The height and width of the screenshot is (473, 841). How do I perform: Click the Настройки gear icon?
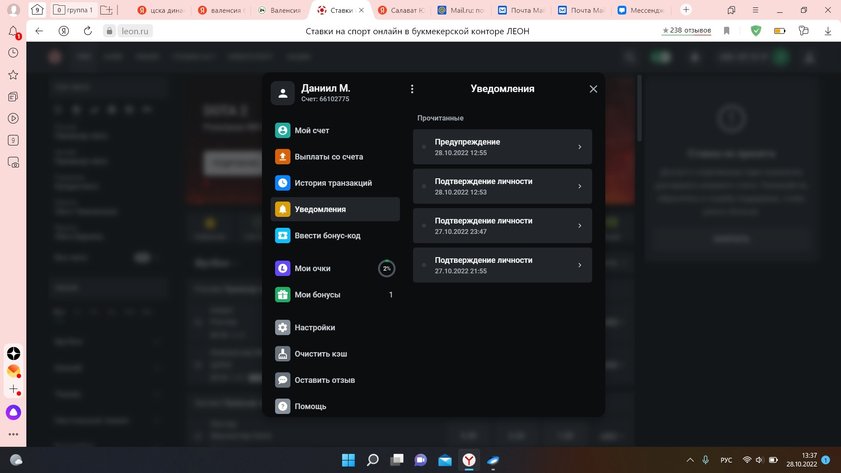tap(283, 327)
